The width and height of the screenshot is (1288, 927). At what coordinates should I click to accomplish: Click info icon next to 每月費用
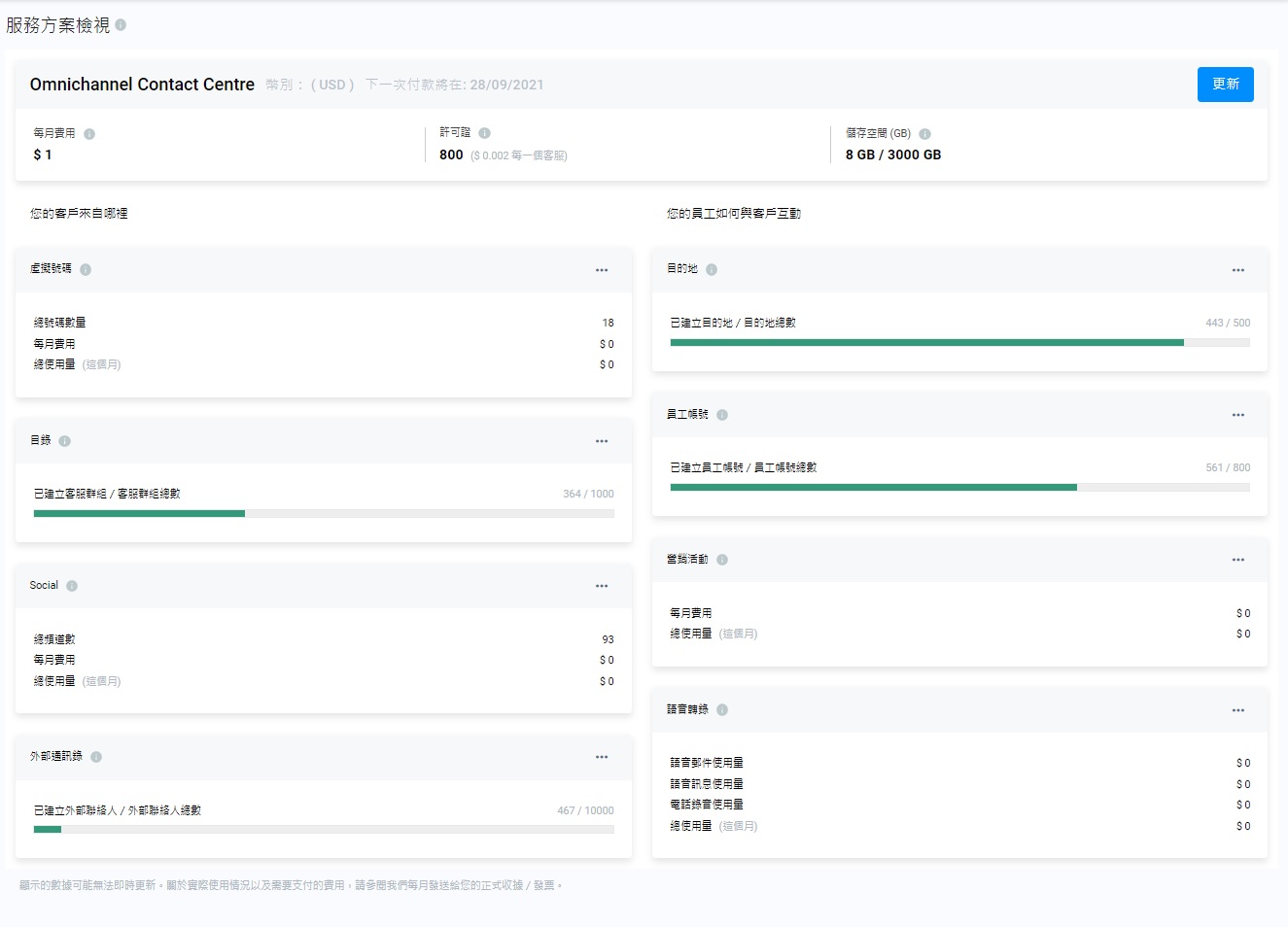point(89,134)
